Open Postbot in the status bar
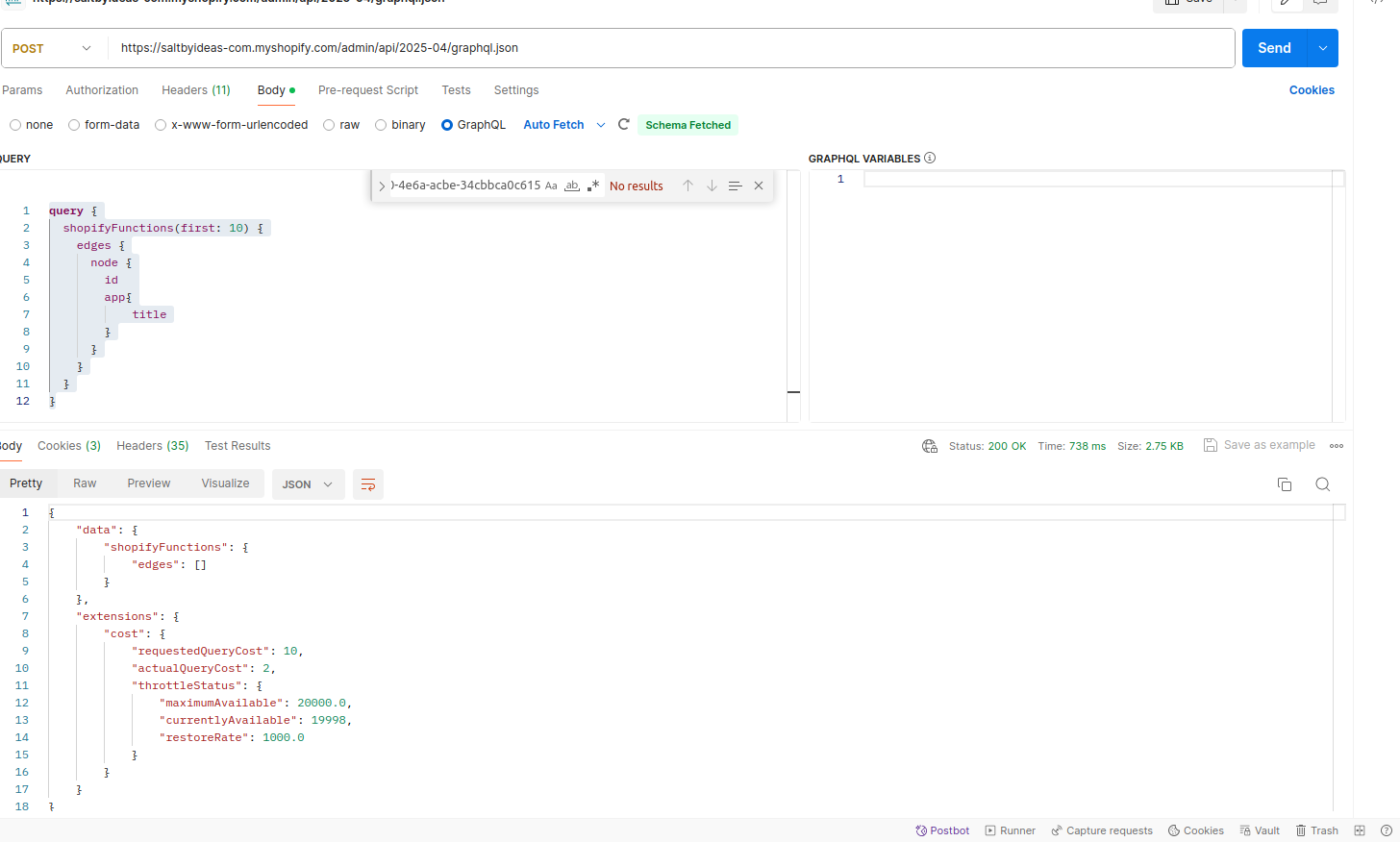Viewport: 1400px width, 842px height. (942, 830)
